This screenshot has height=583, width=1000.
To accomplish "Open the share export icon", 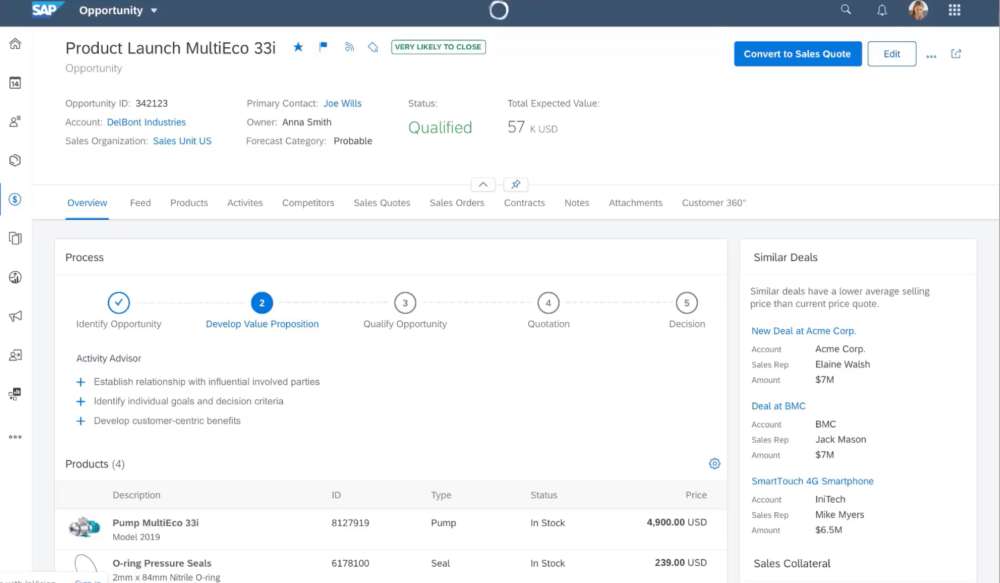I will (x=956, y=54).
